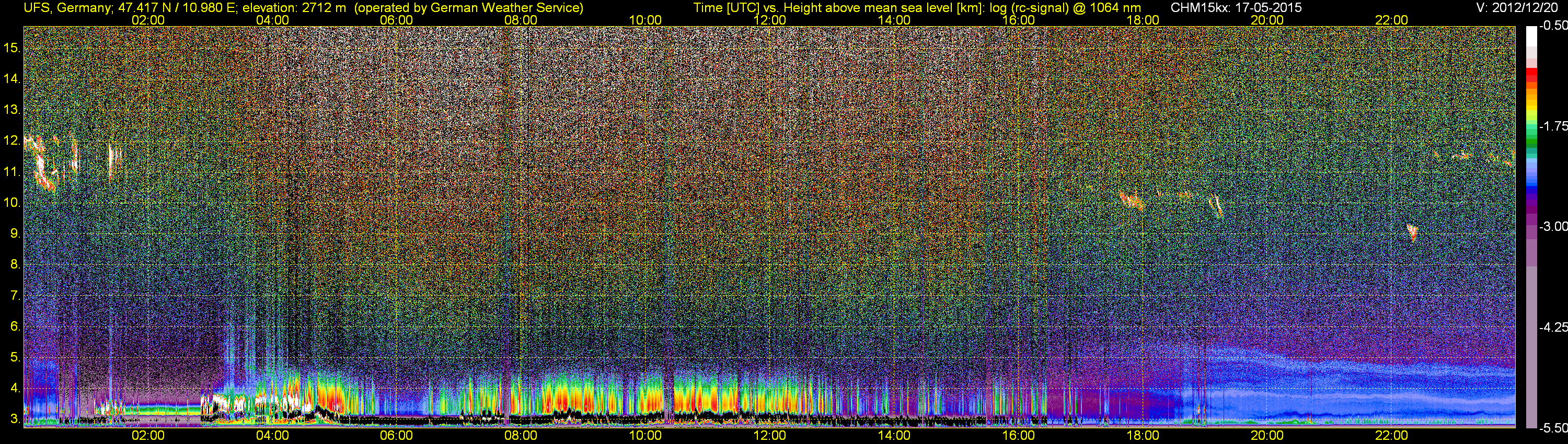Click the height axis label '11.'
Screen dimensions: 1568x444
point(12,171)
